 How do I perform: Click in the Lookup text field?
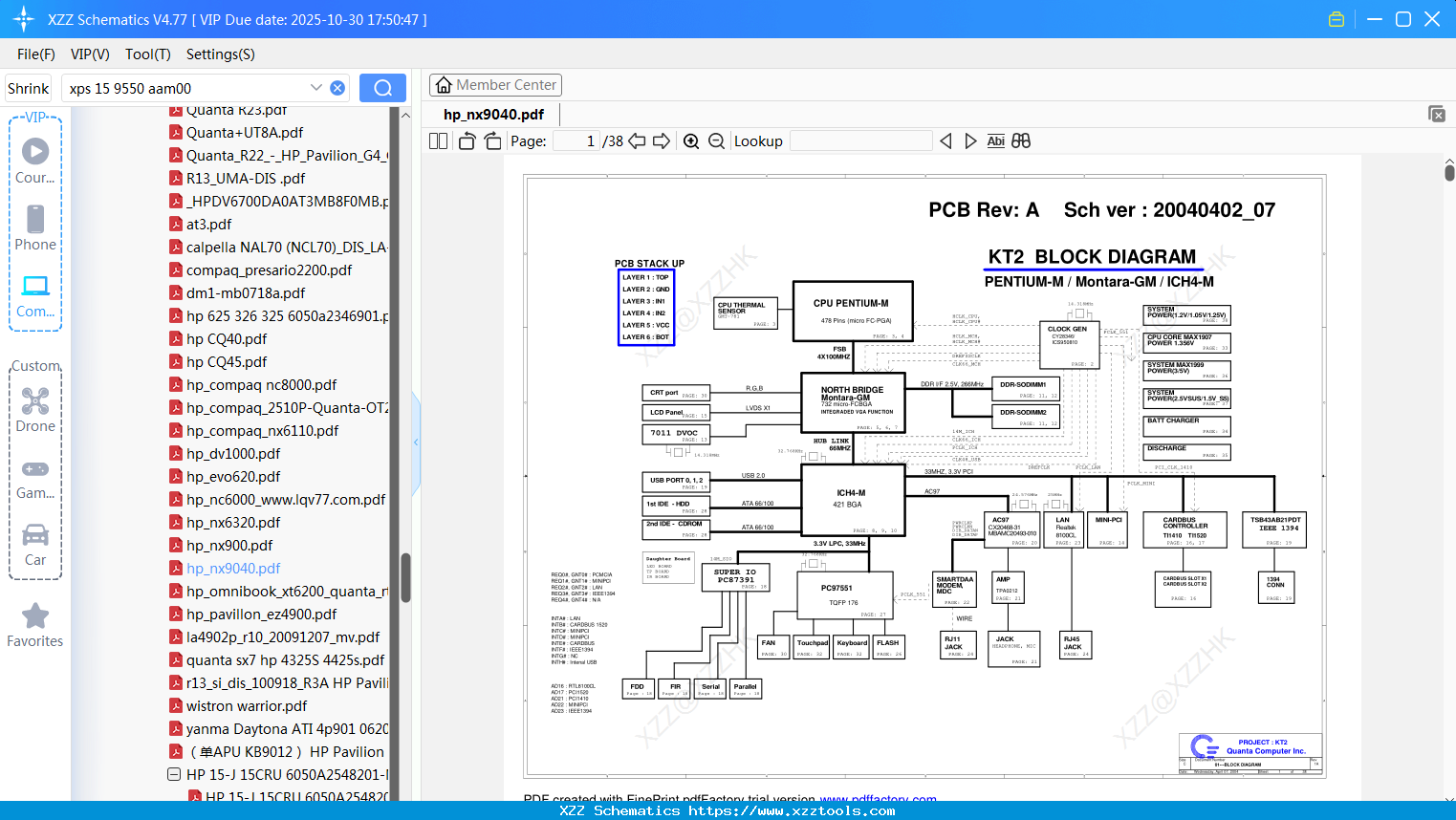pos(861,140)
